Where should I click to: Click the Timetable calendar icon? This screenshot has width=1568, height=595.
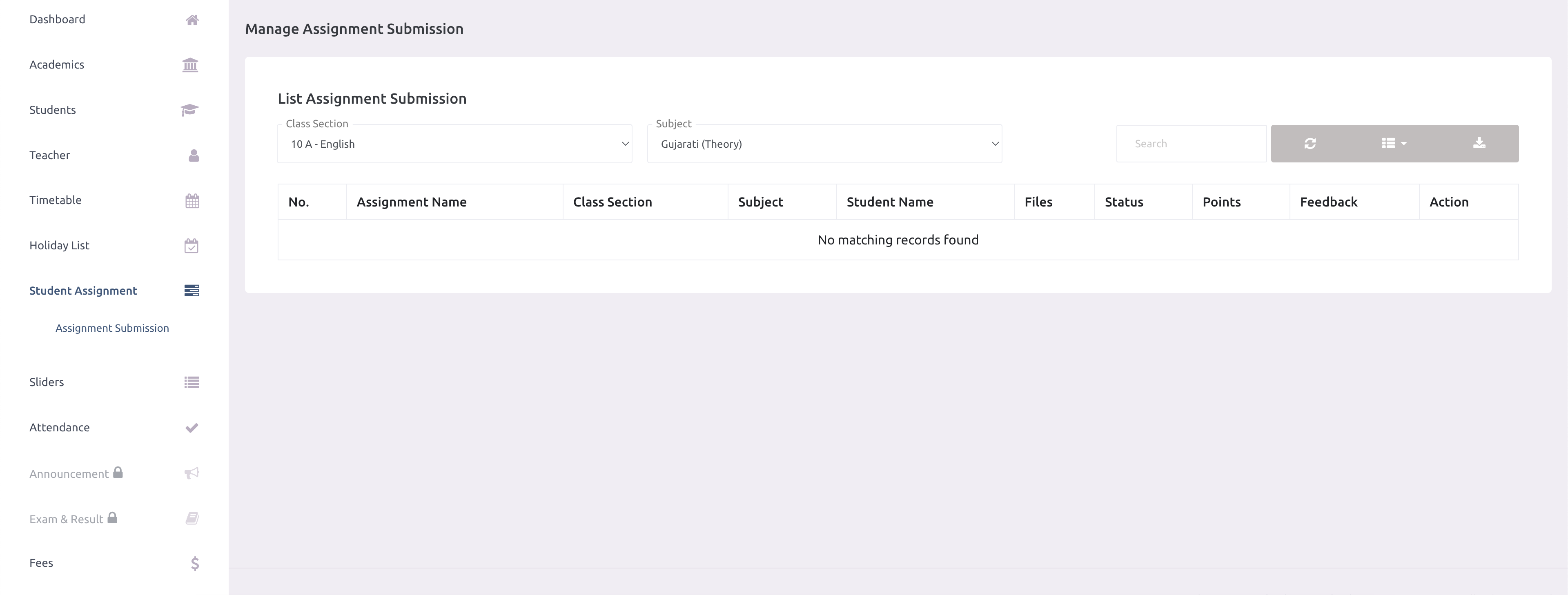pyautogui.click(x=192, y=200)
